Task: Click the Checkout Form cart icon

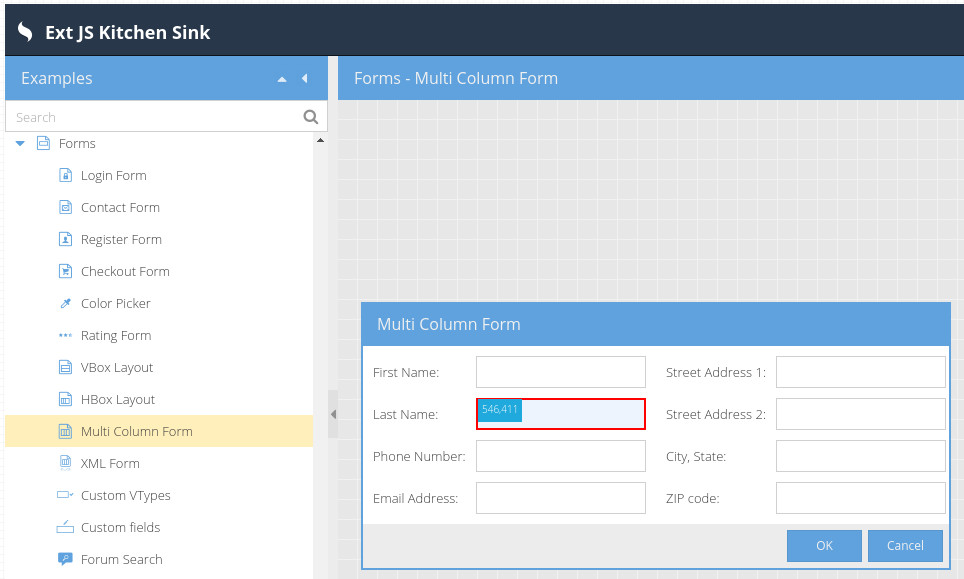Action: tap(65, 271)
